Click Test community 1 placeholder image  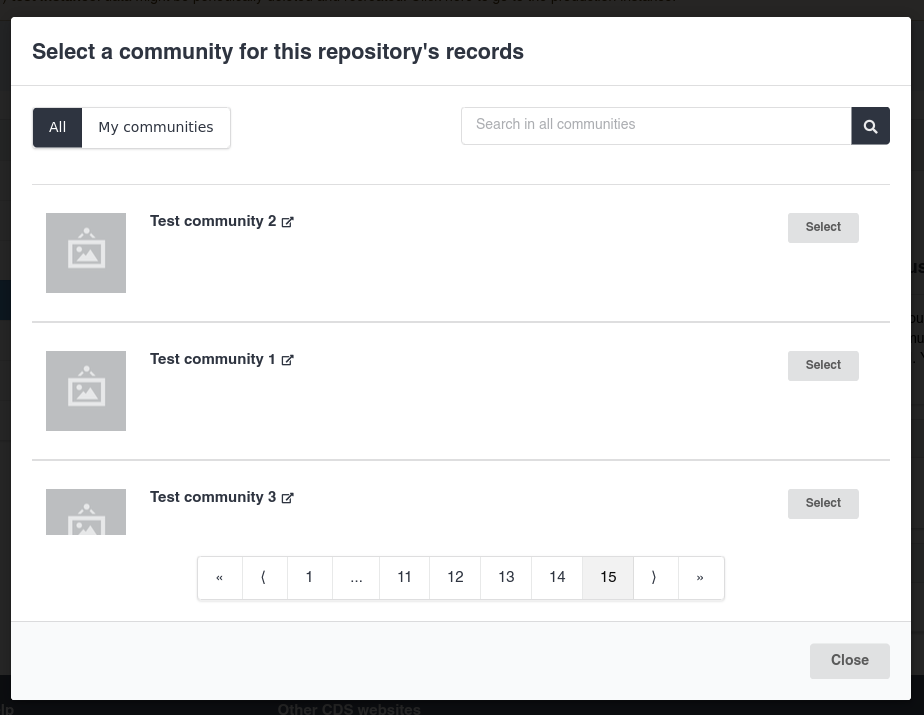click(x=86, y=391)
